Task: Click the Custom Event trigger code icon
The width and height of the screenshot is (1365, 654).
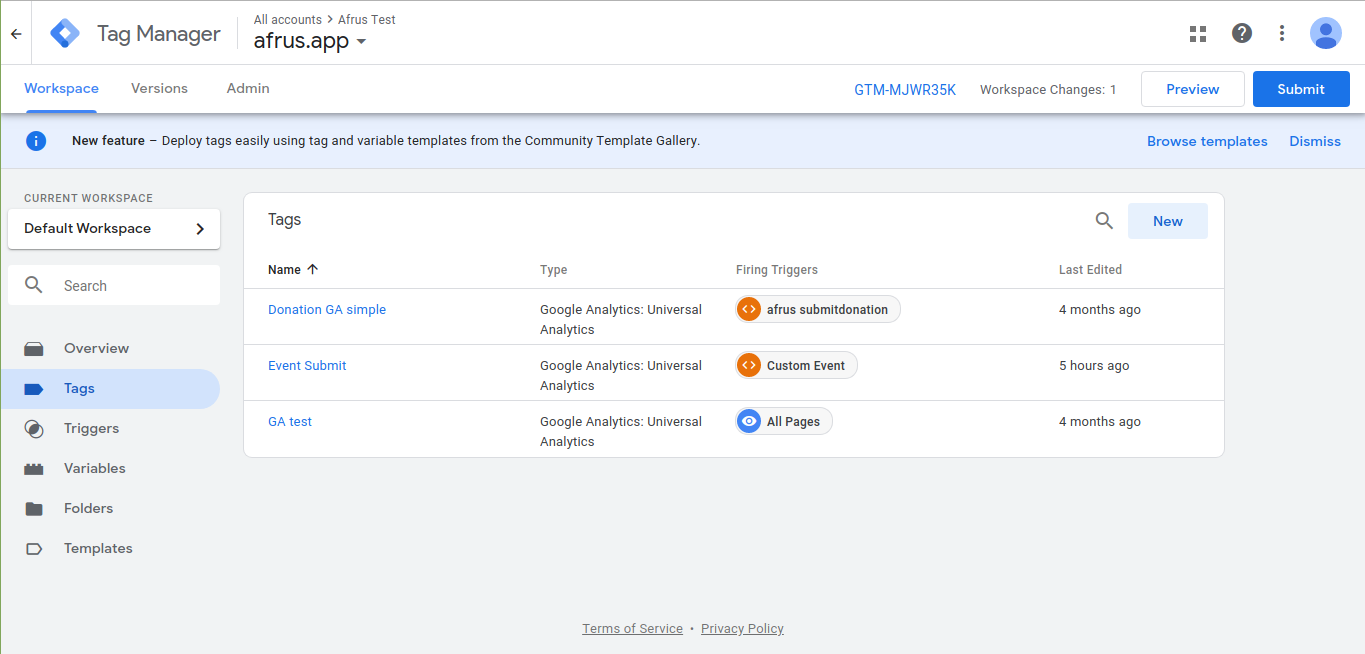Action: (749, 366)
